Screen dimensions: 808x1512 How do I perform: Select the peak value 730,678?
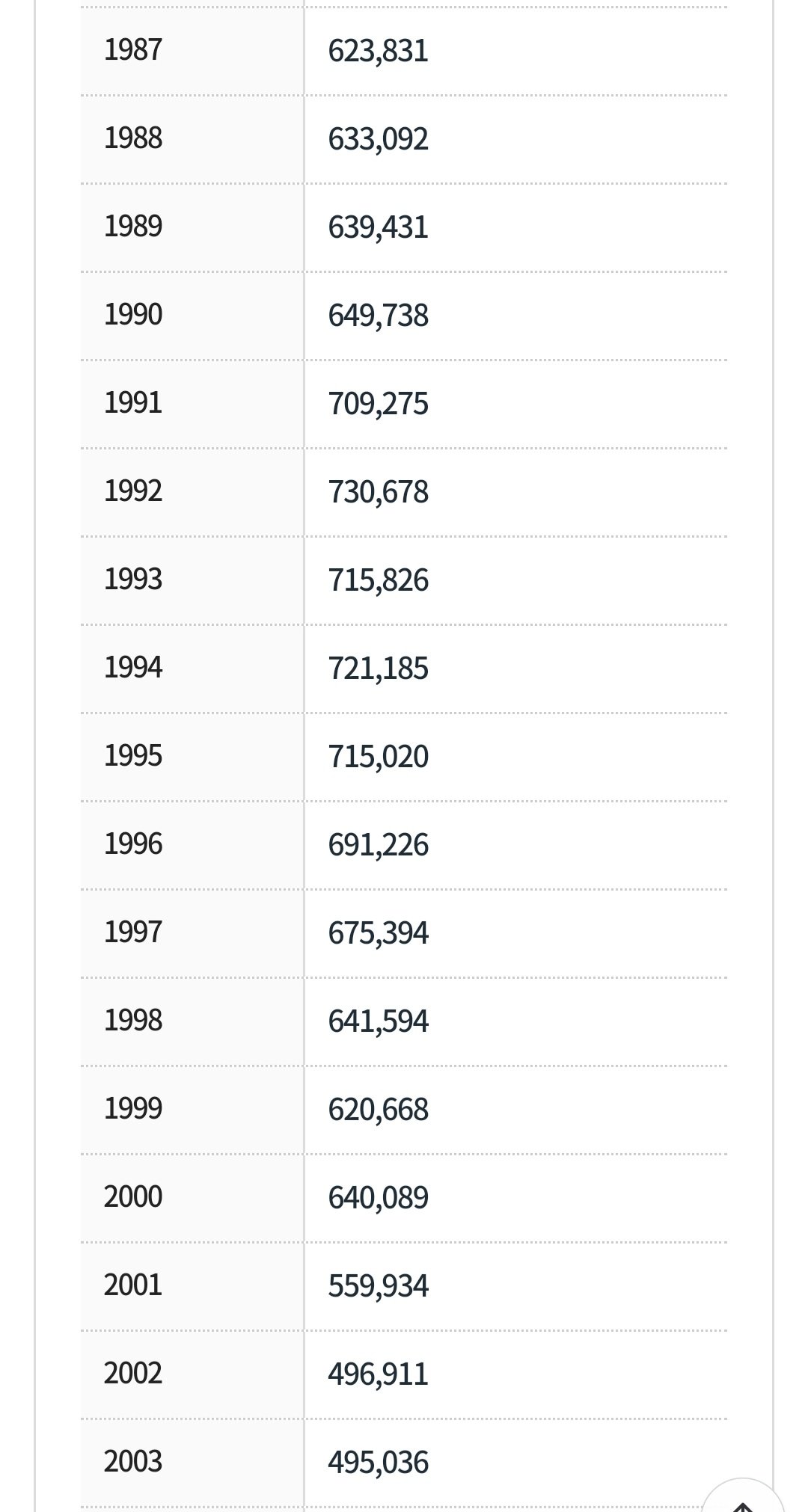378,492
